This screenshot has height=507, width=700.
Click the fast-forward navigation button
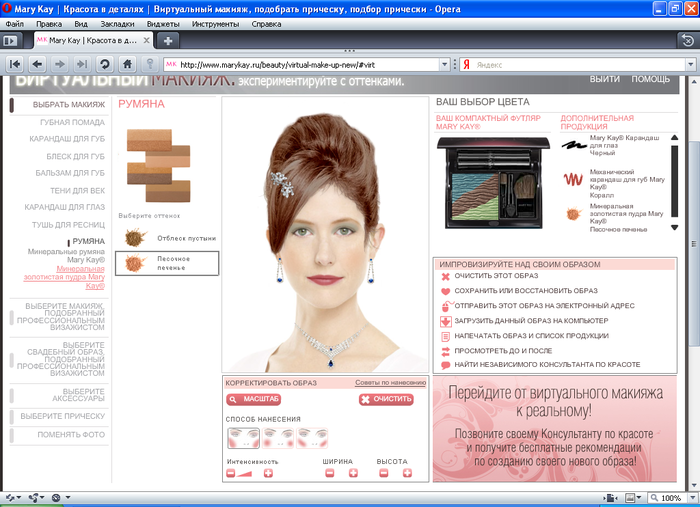tap(82, 65)
